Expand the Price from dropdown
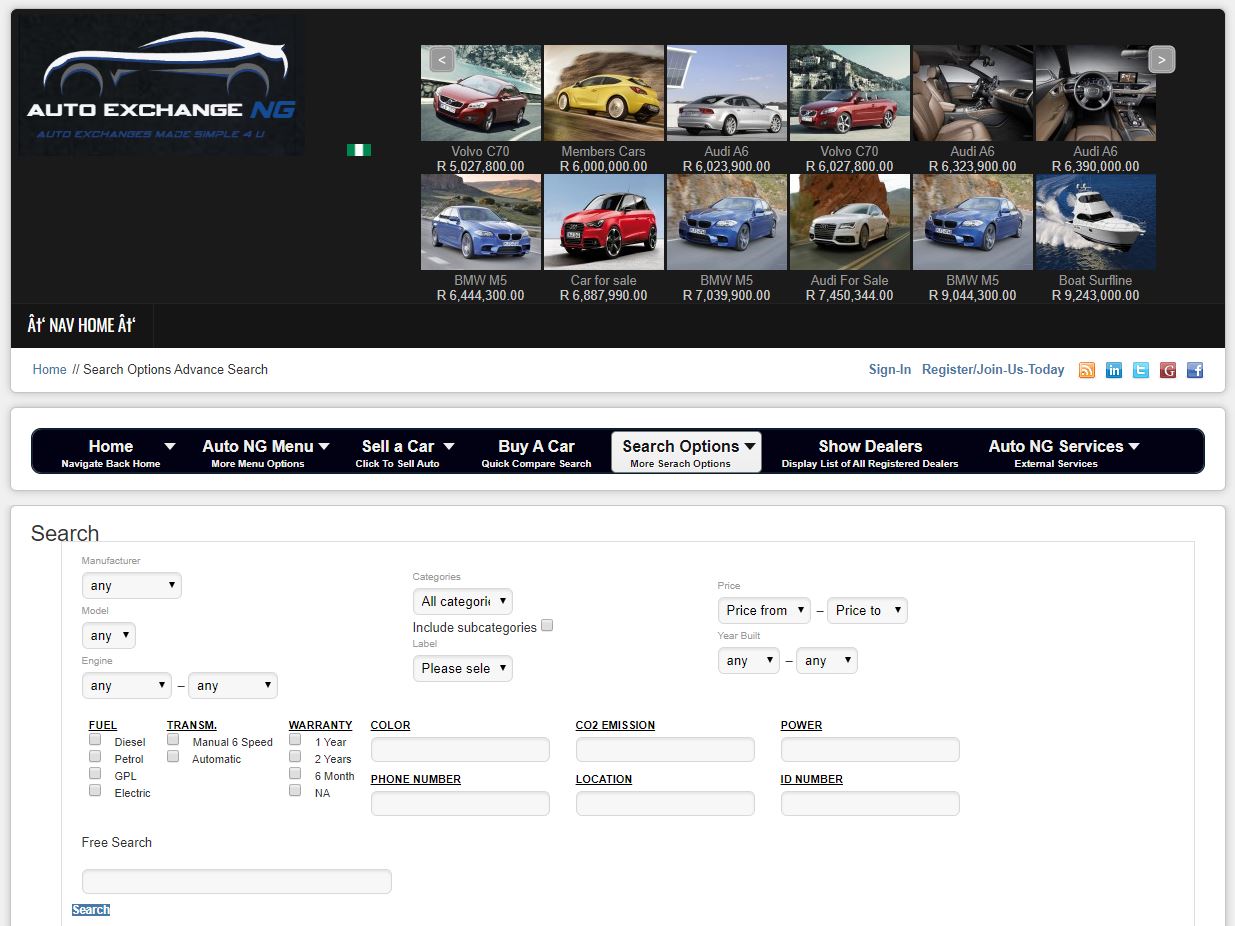 (x=763, y=610)
